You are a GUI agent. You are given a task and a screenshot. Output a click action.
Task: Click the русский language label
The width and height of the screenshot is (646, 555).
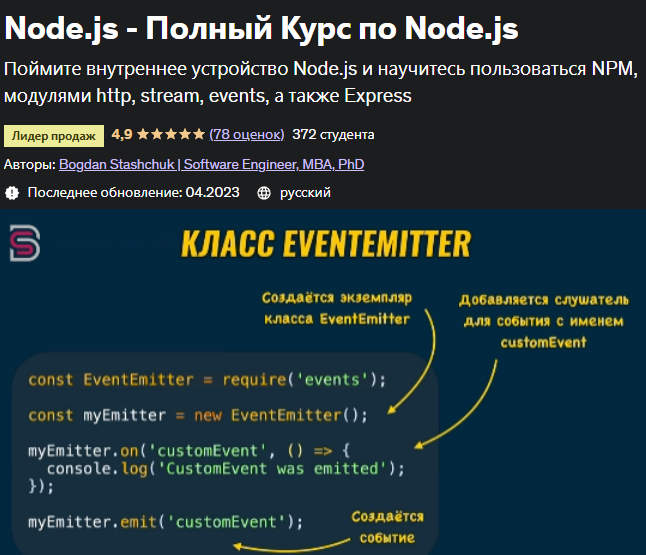pos(305,193)
